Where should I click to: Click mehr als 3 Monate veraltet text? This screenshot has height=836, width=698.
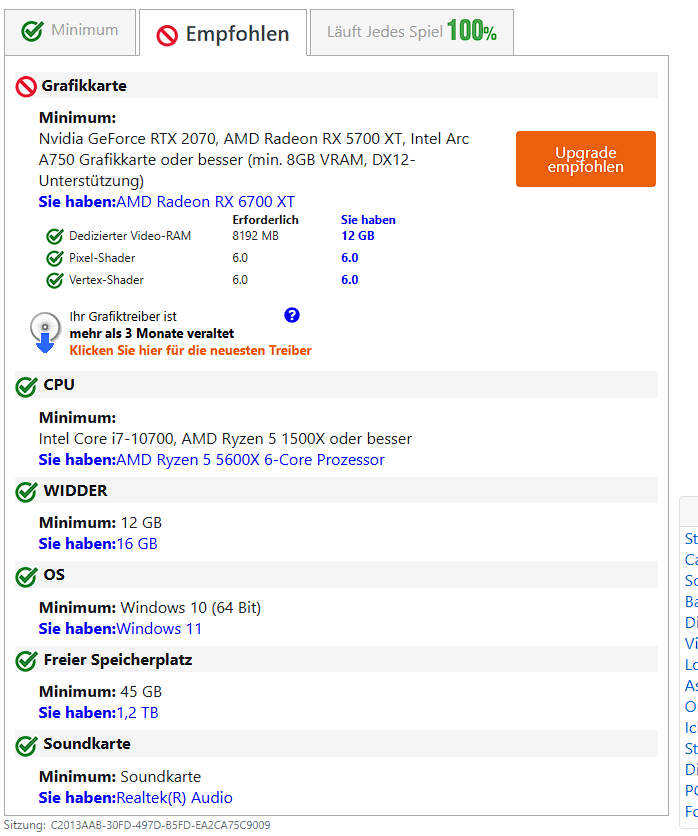coord(152,333)
